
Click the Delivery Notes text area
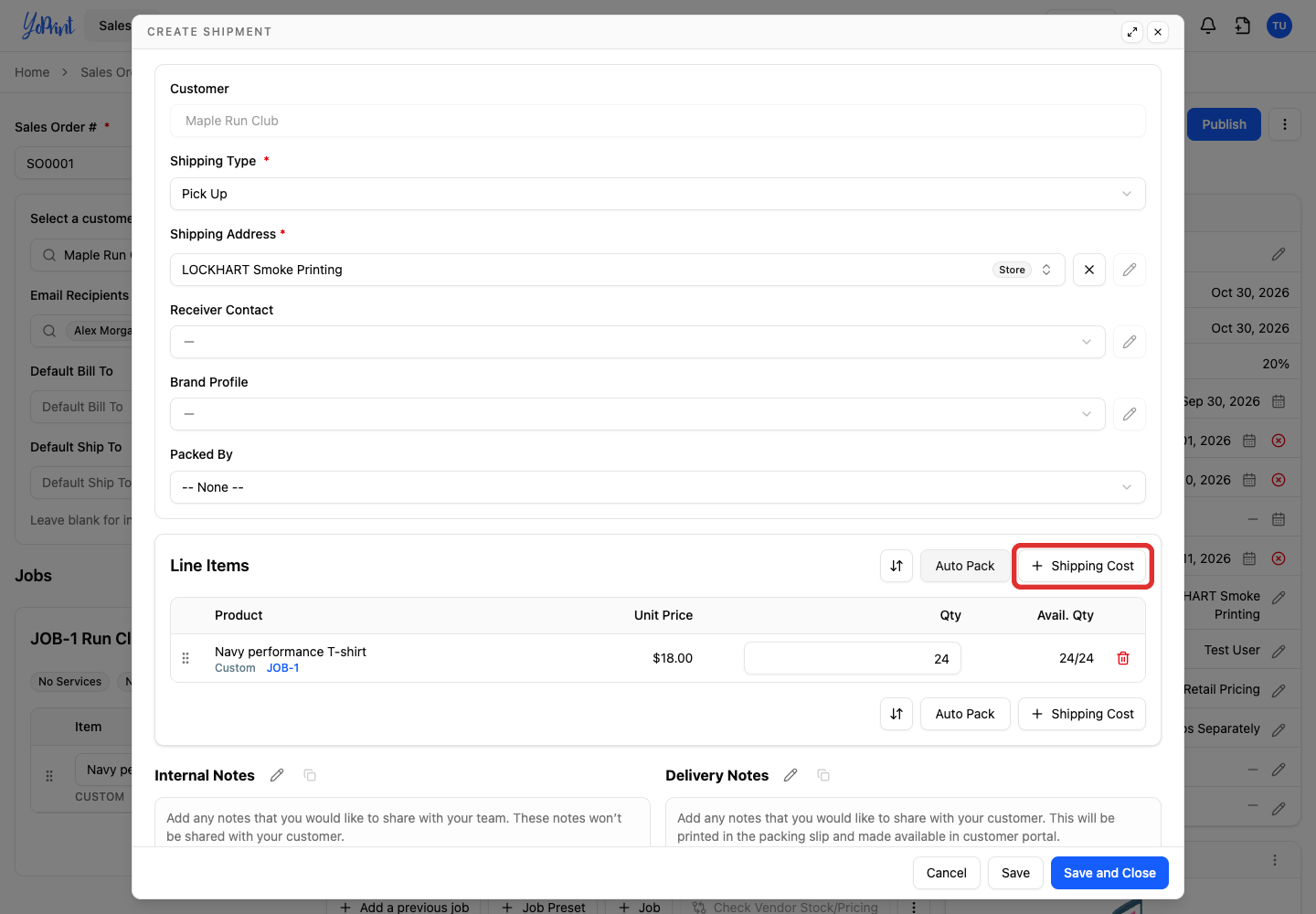[x=913, y=823]
